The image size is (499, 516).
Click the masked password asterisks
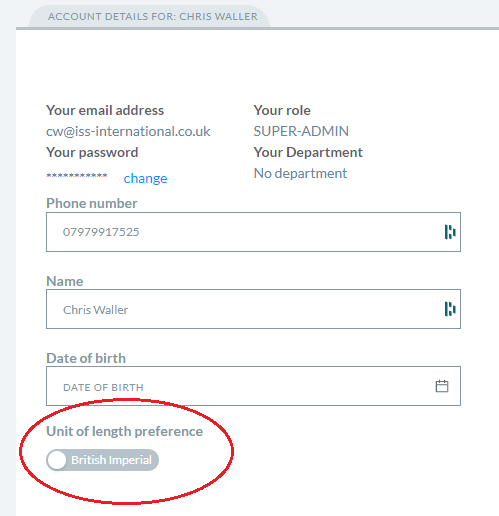click(77, 175)
